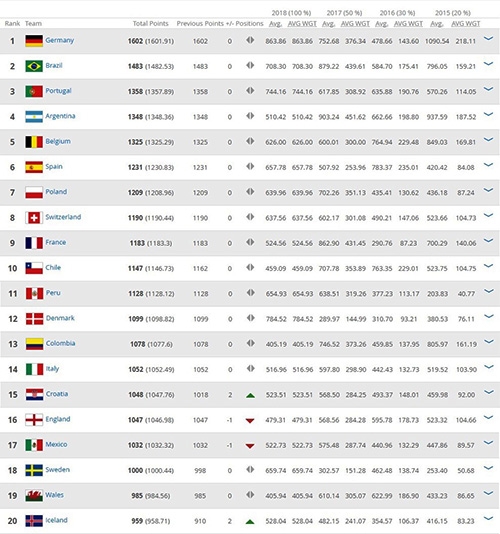Click England's red down-arrow position indicator
500x534 pixels.
click(250, 421)
